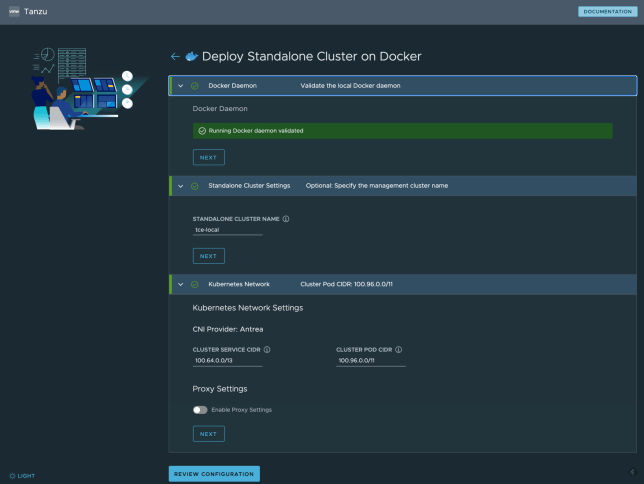This screenshot has height=484, width=644.
Task: Click 'Optional: Specify the management cluster name' text
Action: pyautogui.click(x=377, y=186)
